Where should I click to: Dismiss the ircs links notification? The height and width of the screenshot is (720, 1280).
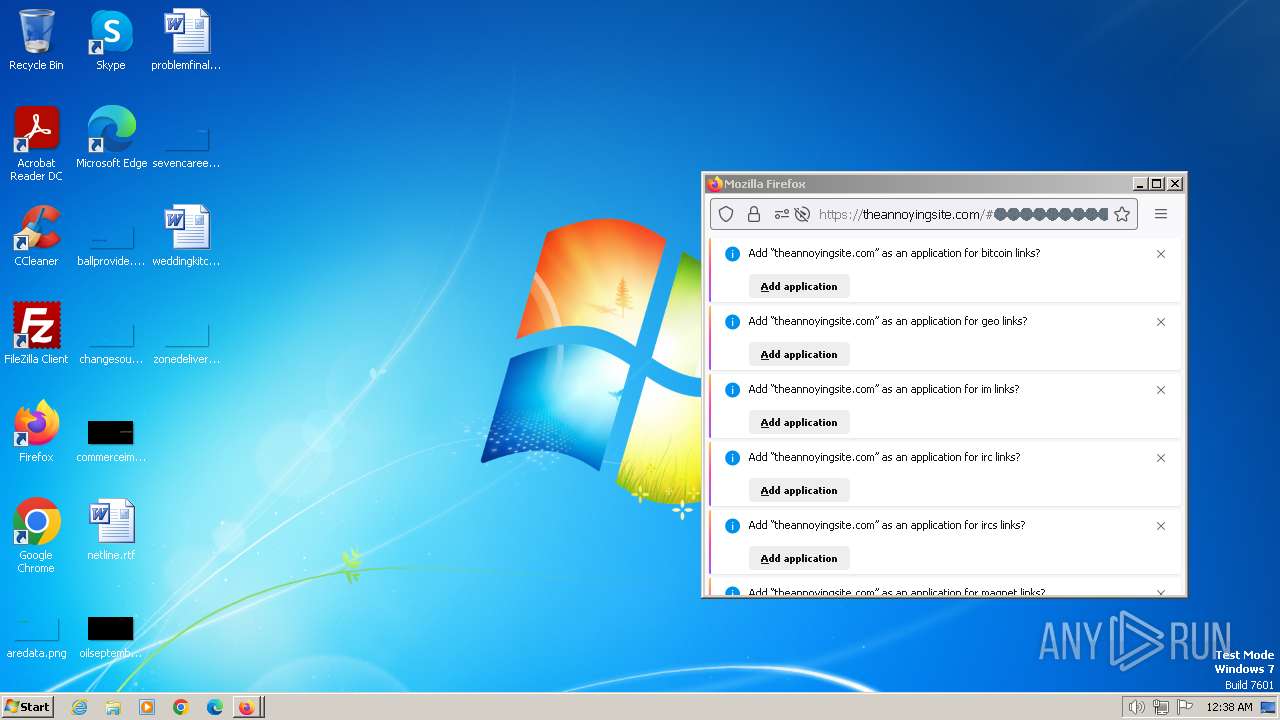1161,526
